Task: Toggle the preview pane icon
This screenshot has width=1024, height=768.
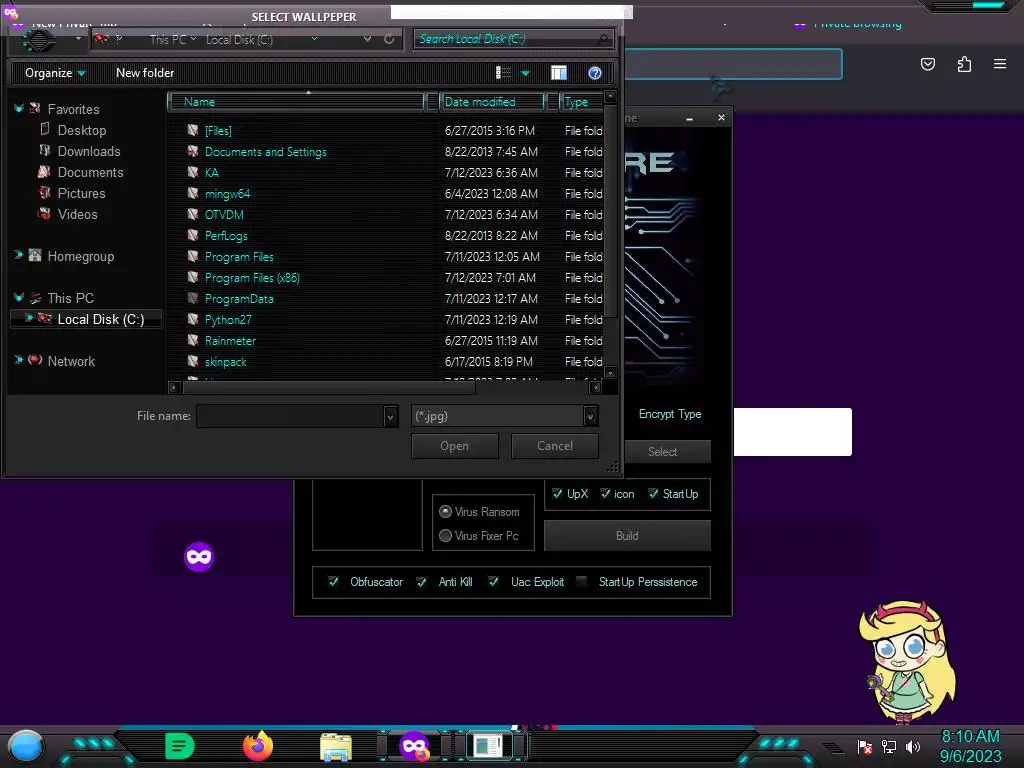Action: pos(558,72)
